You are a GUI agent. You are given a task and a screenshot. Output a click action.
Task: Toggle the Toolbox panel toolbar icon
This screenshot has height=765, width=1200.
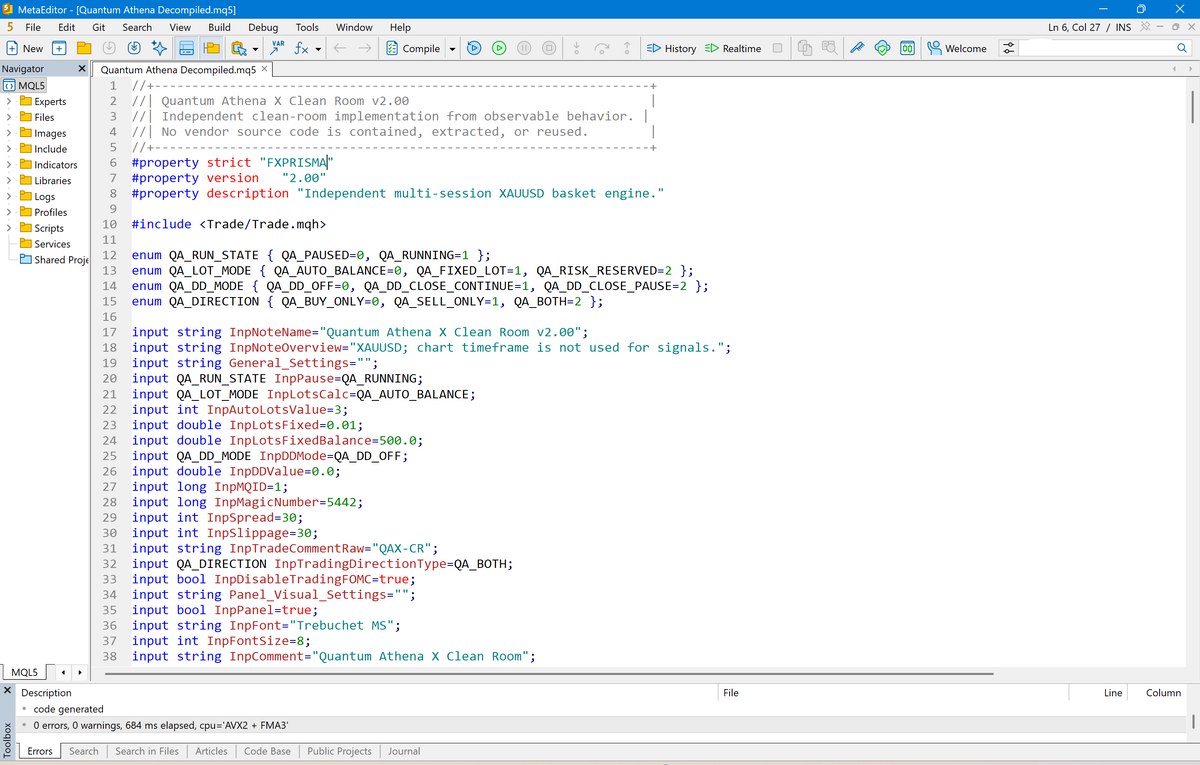186,48
